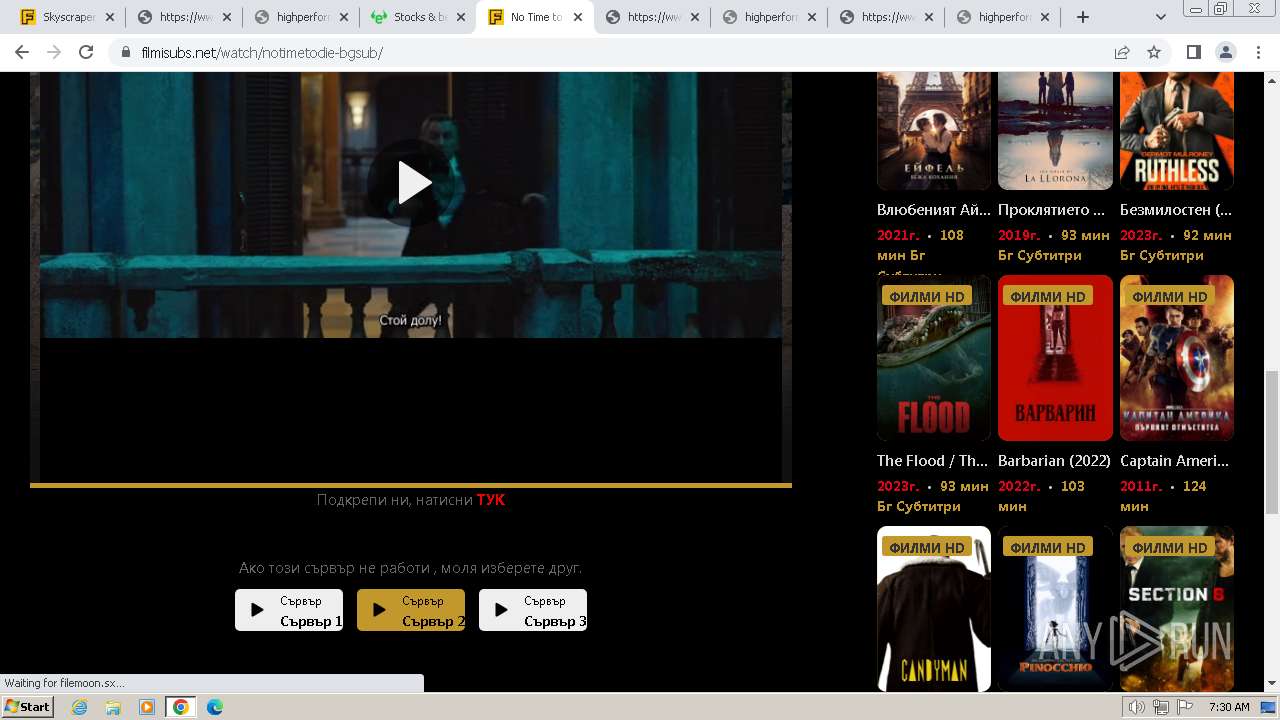Click the "2022г." year under Barbarian
1280x720 pixels.
pyautogui.click(x=1019, y=486)
